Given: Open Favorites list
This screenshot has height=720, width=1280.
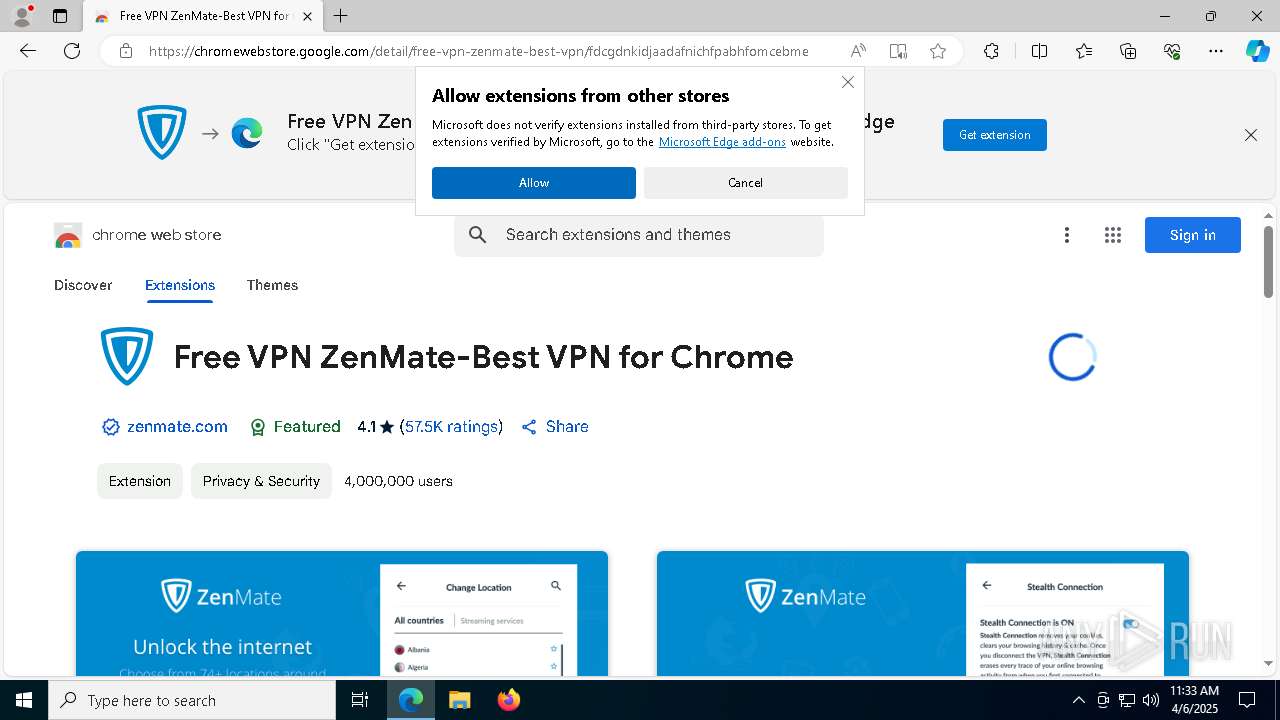Looking at the screenshot, I should [x=1084, y=51].
